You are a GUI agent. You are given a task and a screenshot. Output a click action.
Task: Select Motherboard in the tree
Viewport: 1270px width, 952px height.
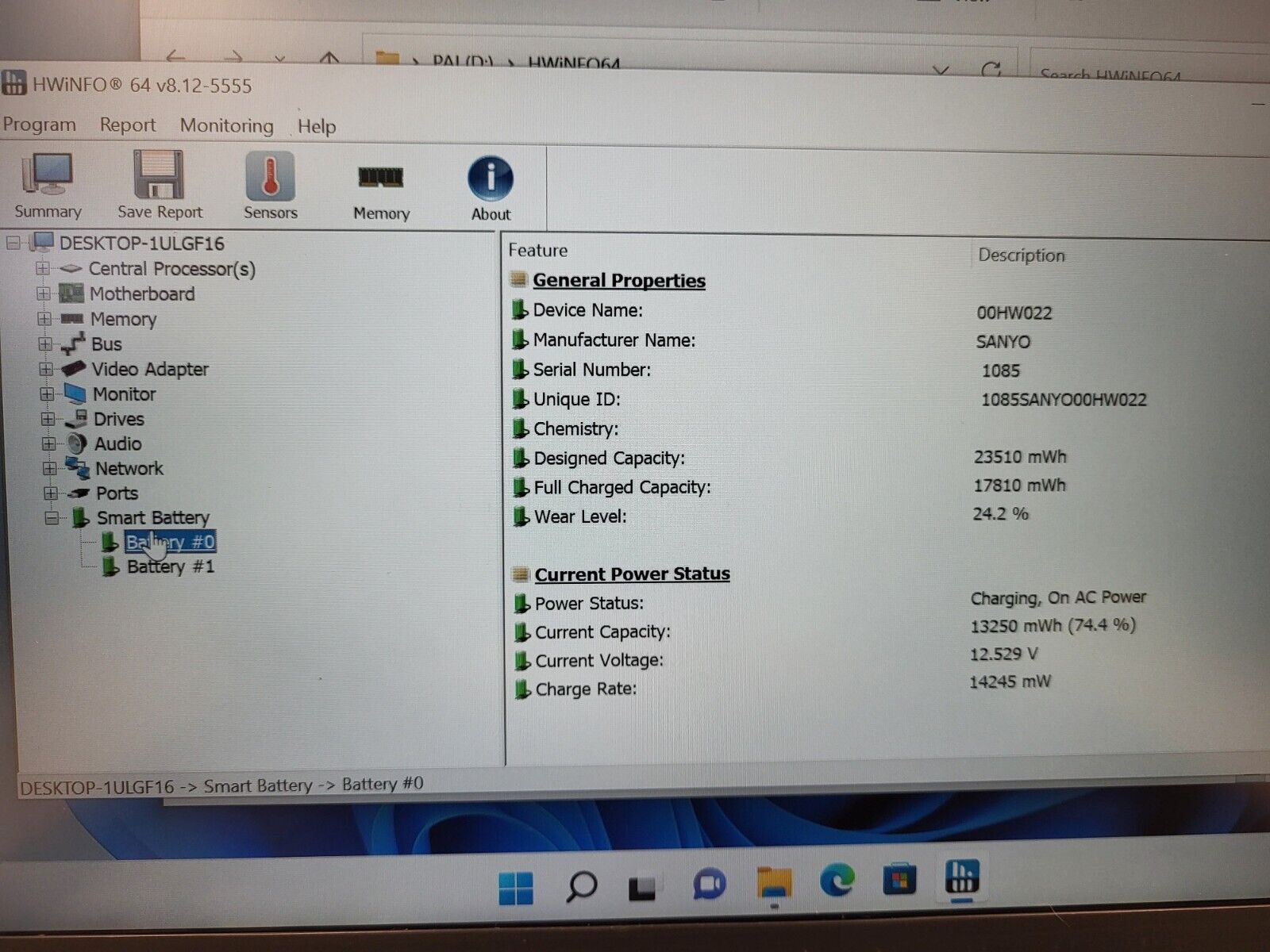142,294
